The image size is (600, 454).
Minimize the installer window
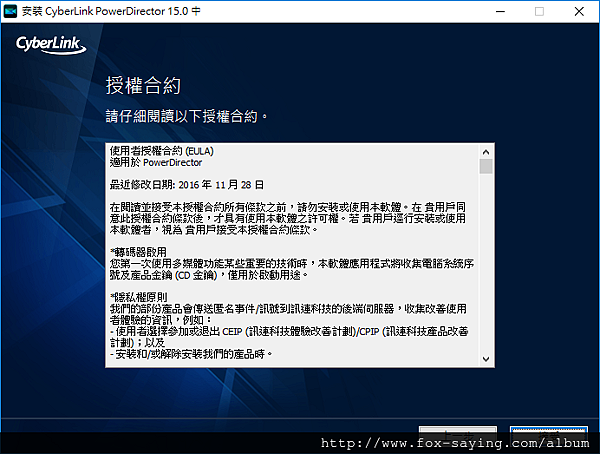[x=501, y=11]
